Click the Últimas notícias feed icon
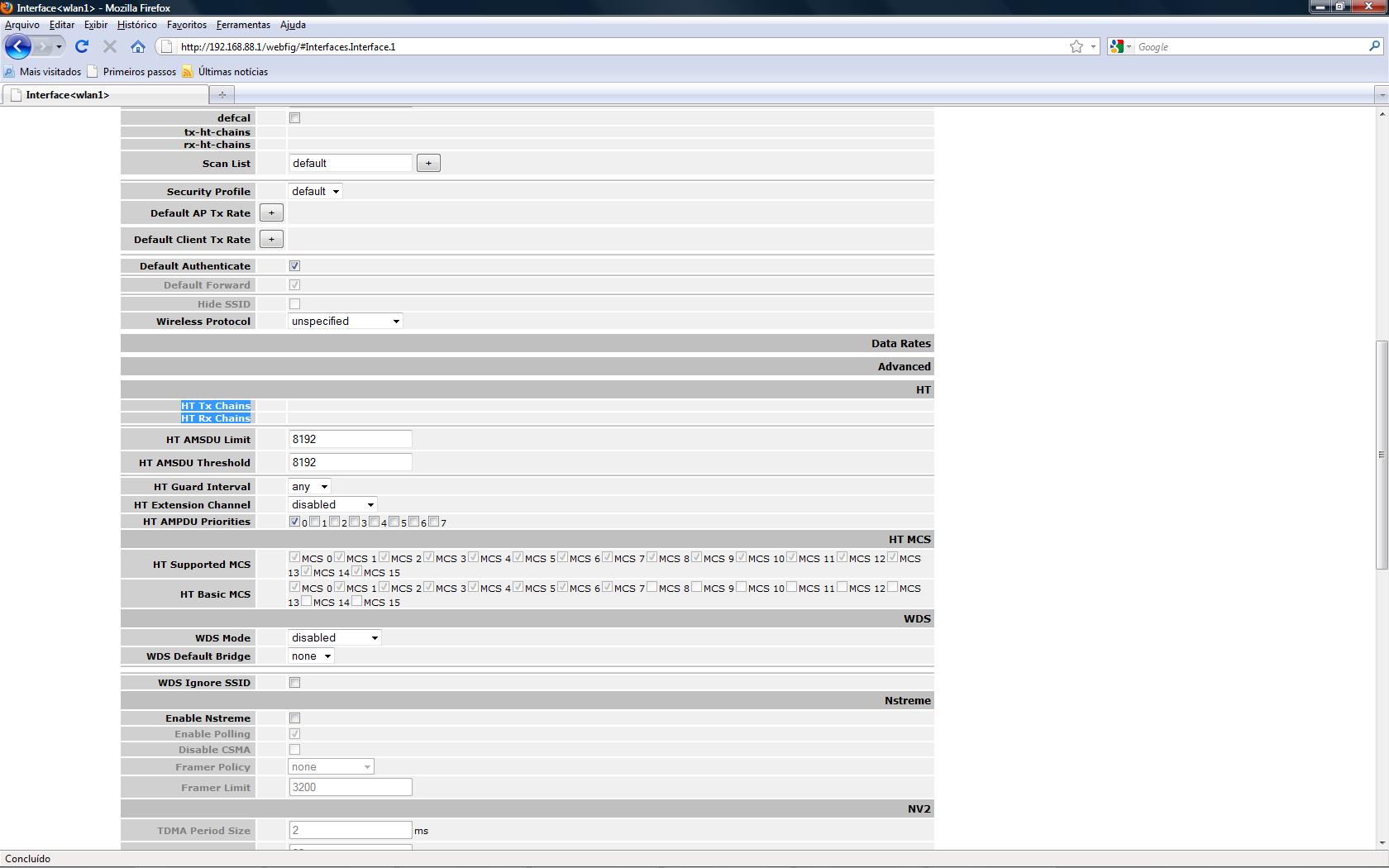The image size is (1389, 868). tap(188, 71)
